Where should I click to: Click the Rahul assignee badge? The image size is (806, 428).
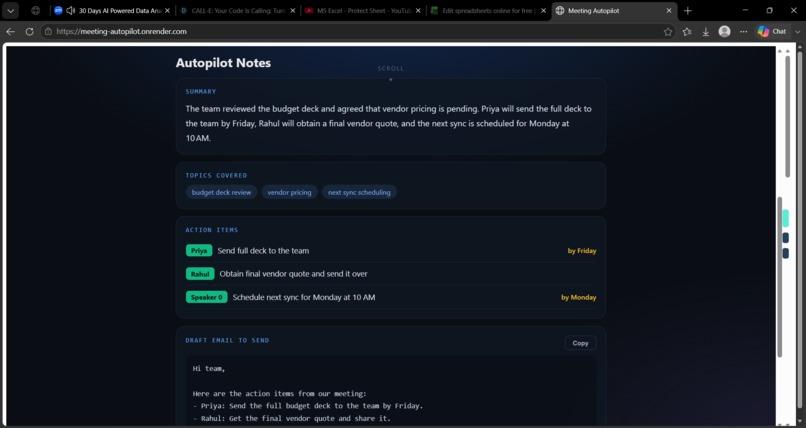(200, 274)
